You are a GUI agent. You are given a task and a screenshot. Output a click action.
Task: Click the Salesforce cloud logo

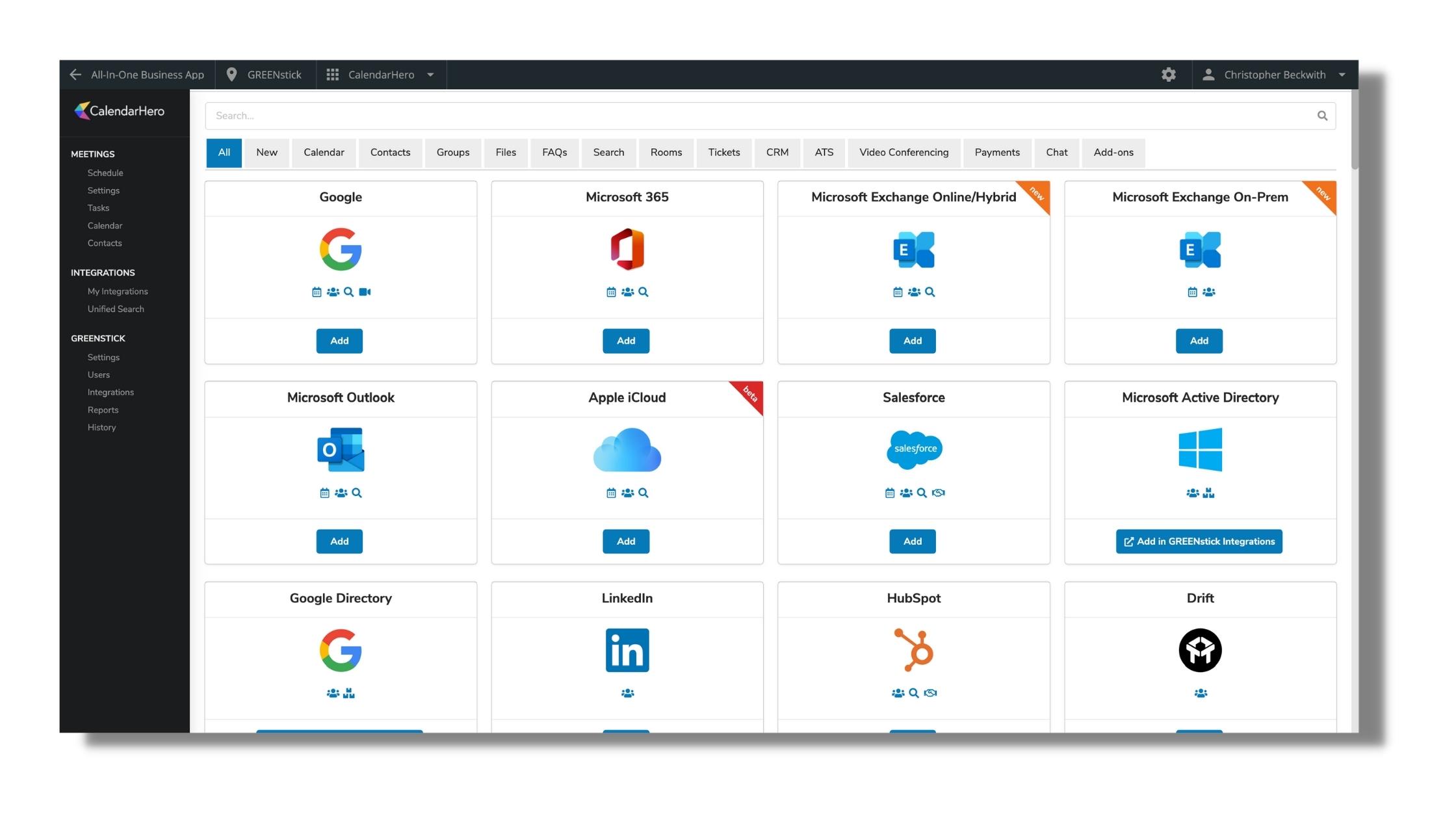(x=913, y=449)
